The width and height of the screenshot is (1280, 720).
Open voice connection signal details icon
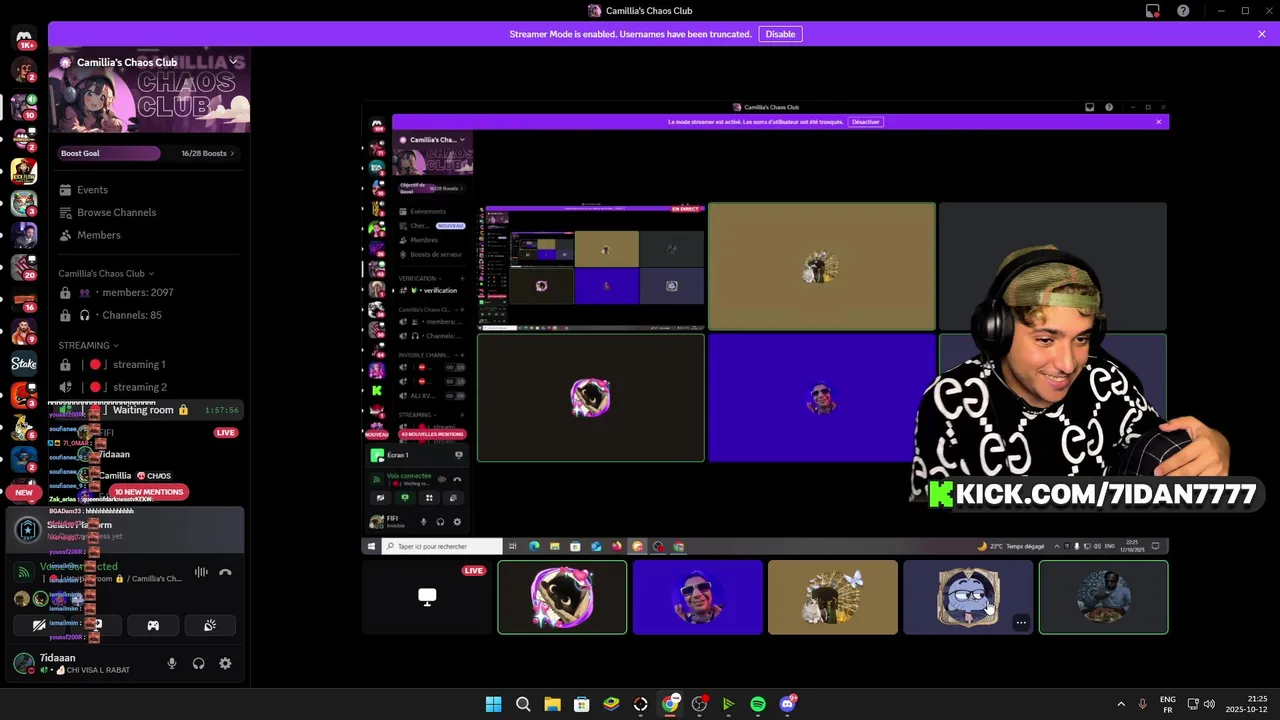(24, 572)
